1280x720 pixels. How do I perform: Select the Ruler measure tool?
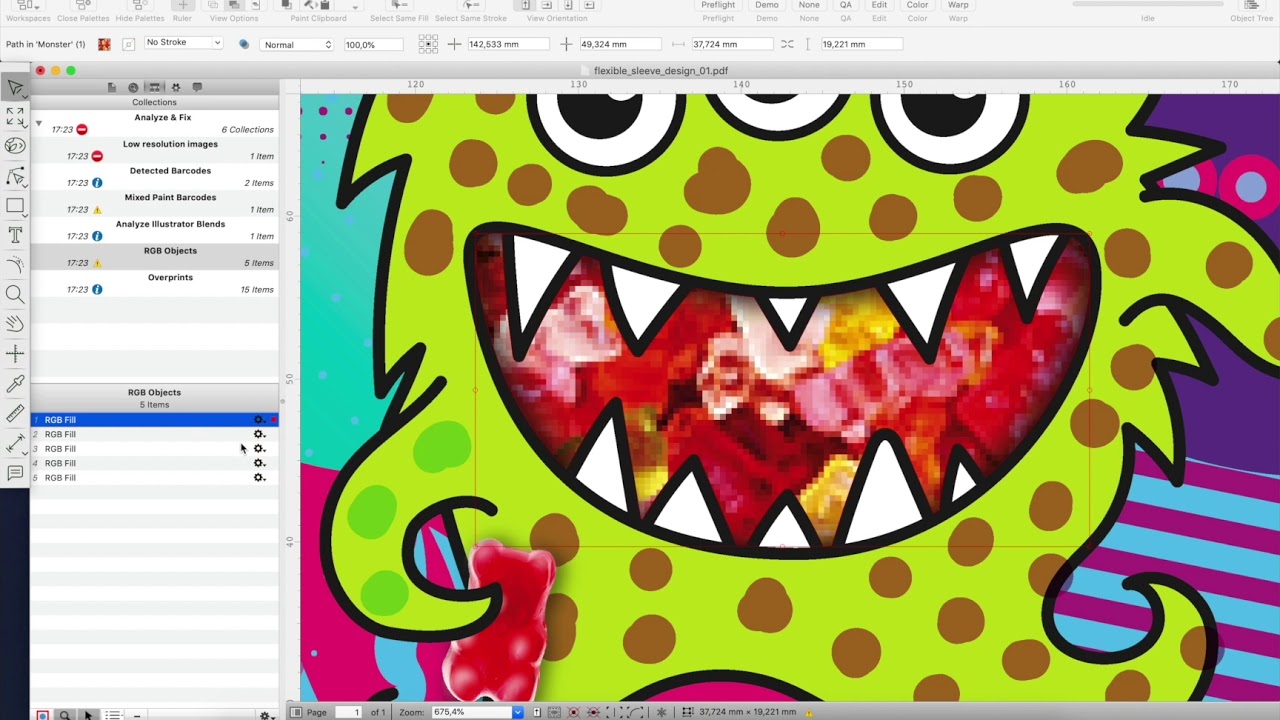tap(15, 413)
